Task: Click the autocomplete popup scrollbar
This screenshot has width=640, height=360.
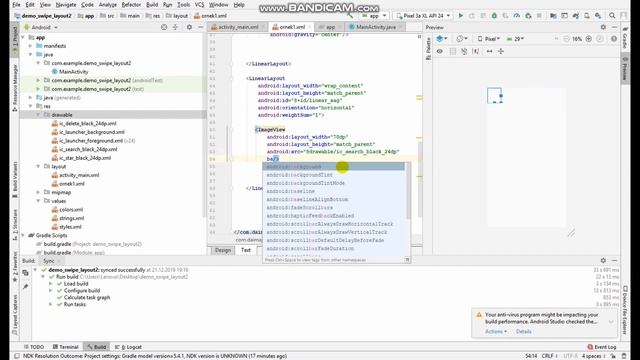Action: click(408, 190)
